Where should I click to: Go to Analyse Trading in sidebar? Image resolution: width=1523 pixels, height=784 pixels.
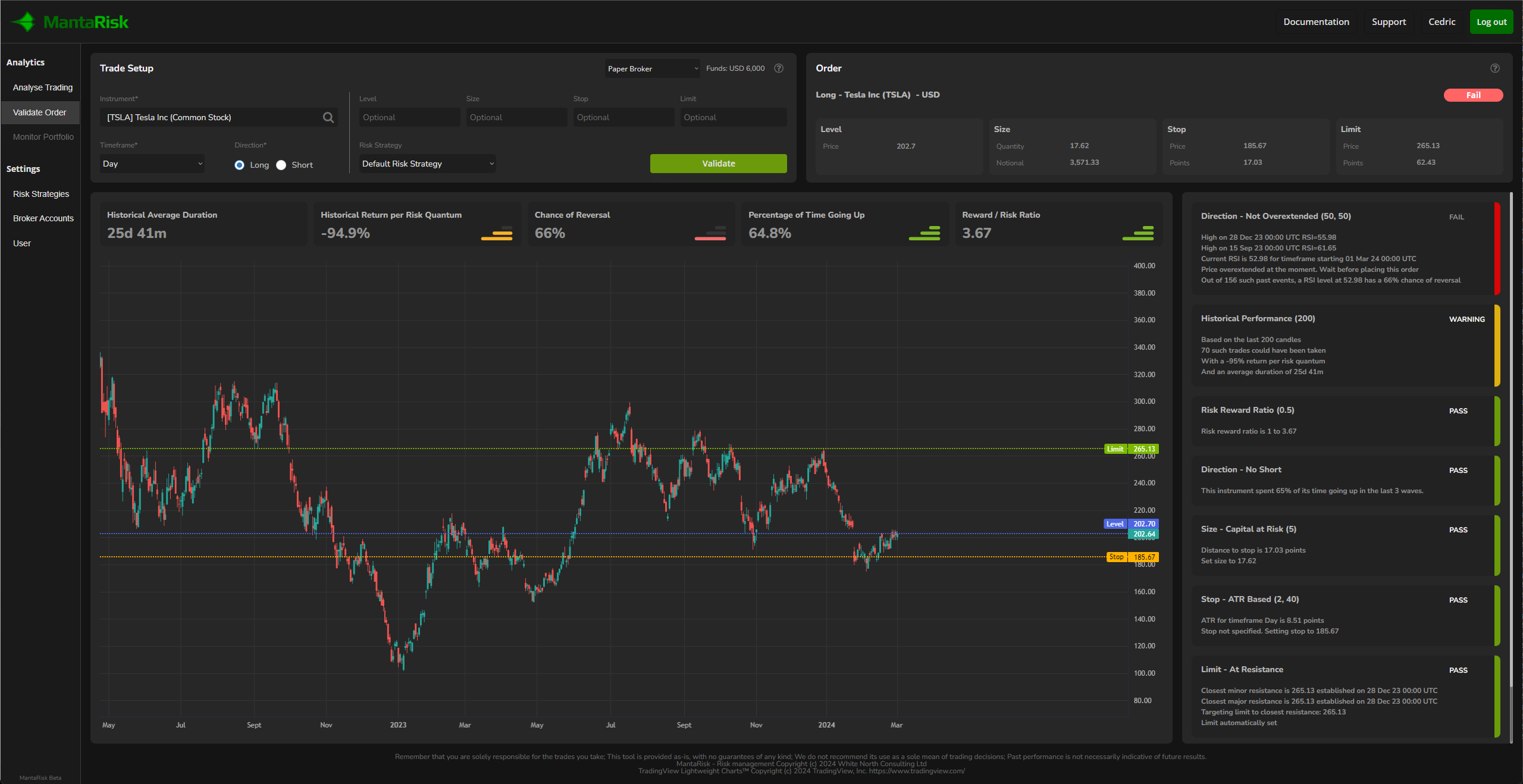[43, 87]
